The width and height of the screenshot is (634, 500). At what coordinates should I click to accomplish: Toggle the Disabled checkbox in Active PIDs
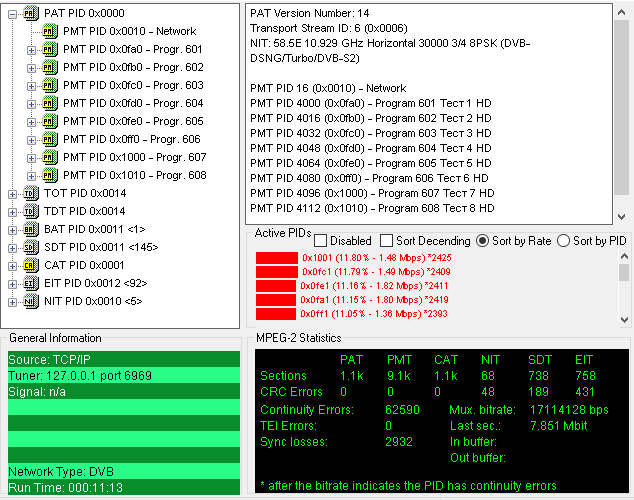pyautogui.click(x=320, y=241)
